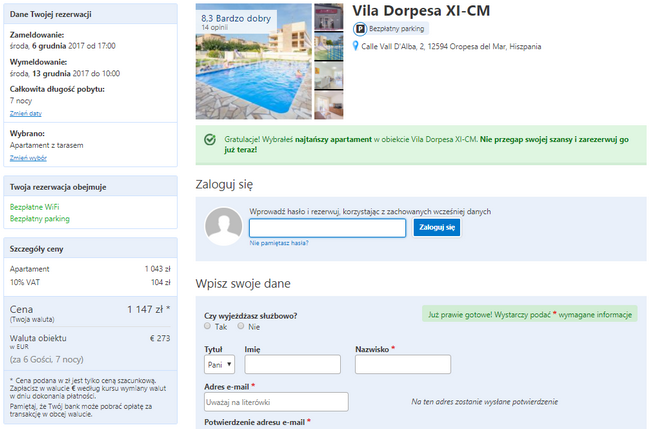Screen dimensions: 650x429
Task: Click the Bezpłatny parking badge label
Action: tap(396, 29)
